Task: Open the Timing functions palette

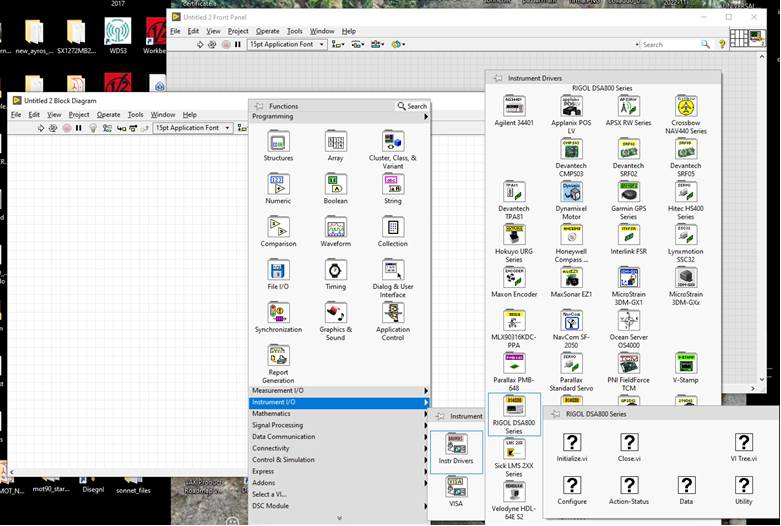Action: [336, 270]
